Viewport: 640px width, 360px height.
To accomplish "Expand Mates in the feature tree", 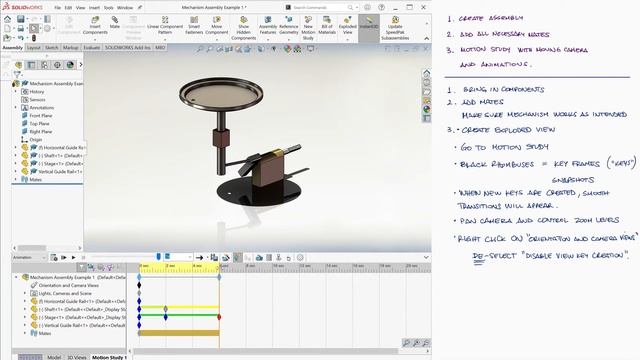I will pos(16,179).
